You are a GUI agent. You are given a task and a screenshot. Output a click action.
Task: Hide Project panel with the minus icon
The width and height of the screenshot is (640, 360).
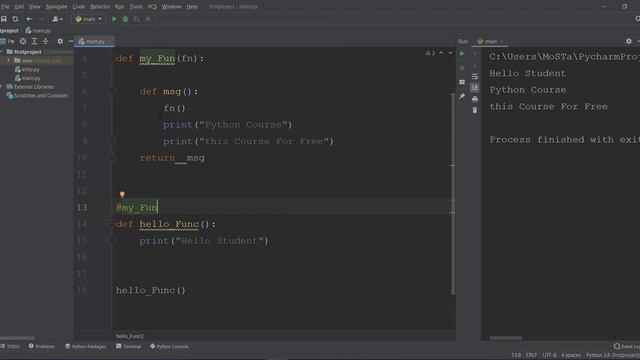point(70,41)
